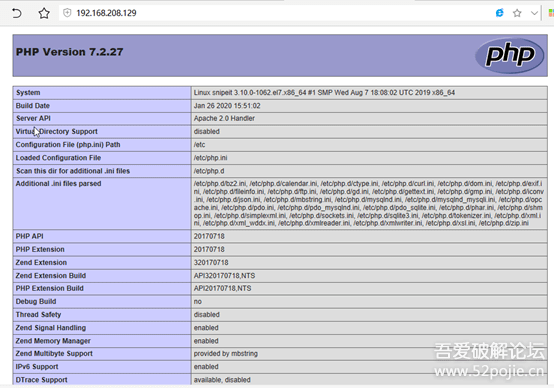Click the DTrace Support value cell
The height and width of the screenshot is (388, 554).
pos(369,380)
